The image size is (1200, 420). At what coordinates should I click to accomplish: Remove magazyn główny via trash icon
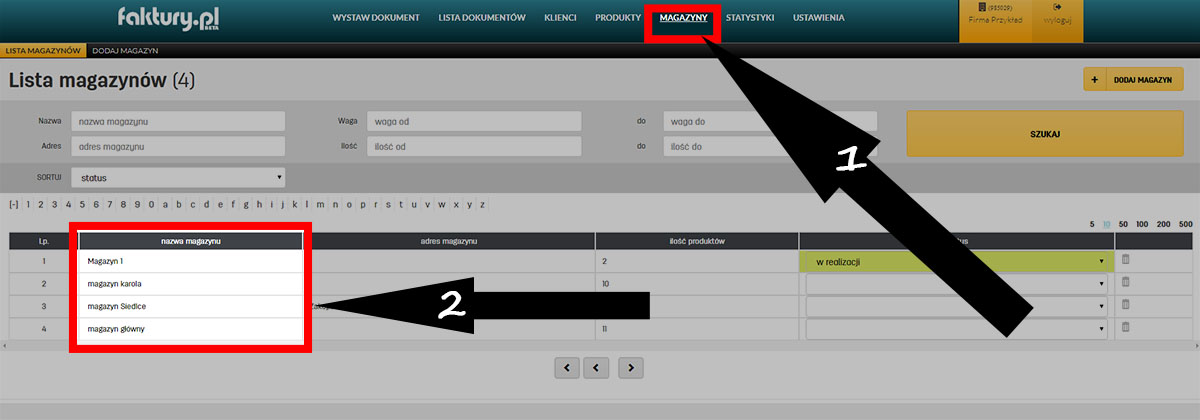(1125, 327)
